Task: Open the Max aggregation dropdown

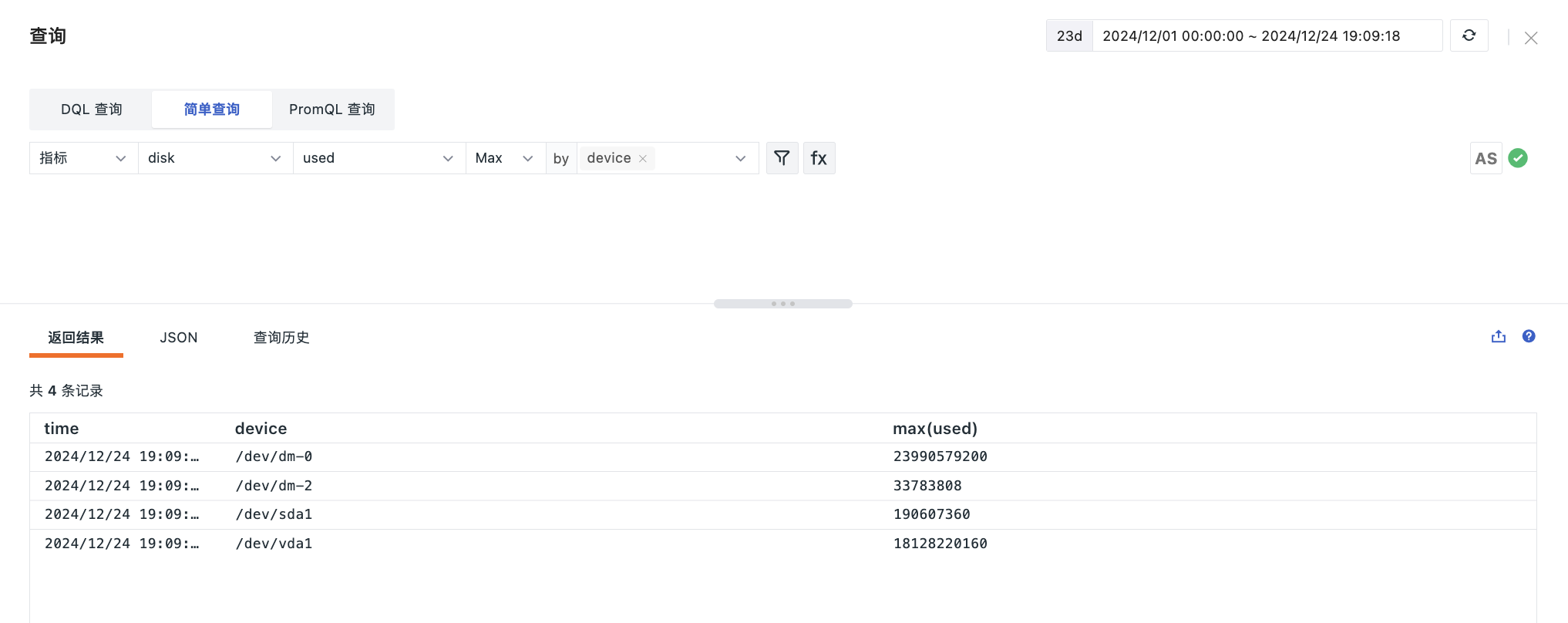Action: (505, 158)
